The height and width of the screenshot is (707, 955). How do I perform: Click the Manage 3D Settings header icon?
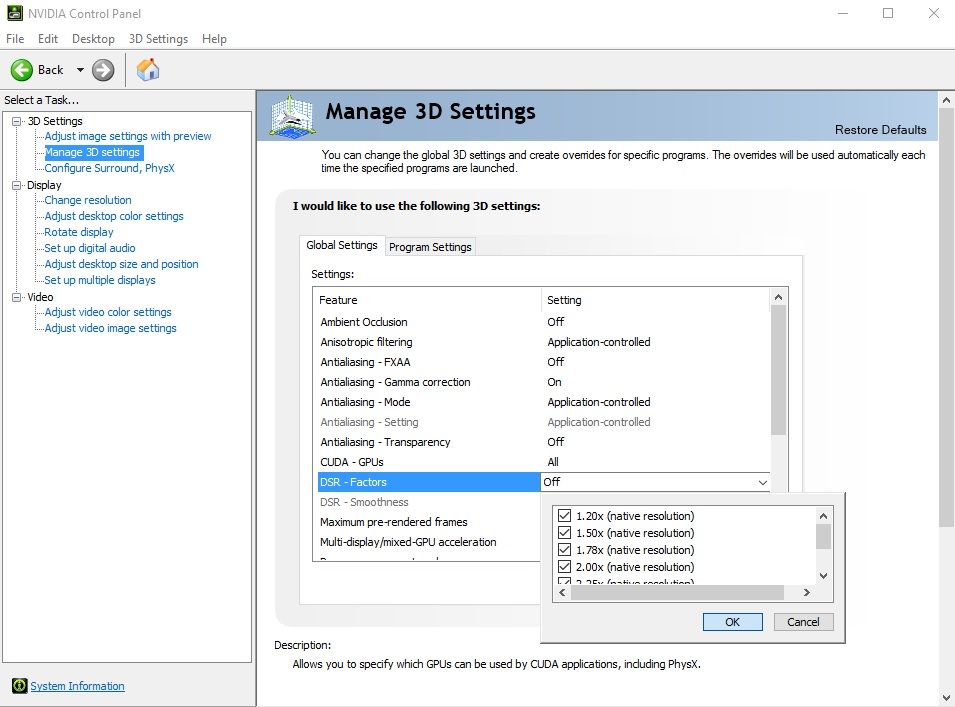pos(291,117)
